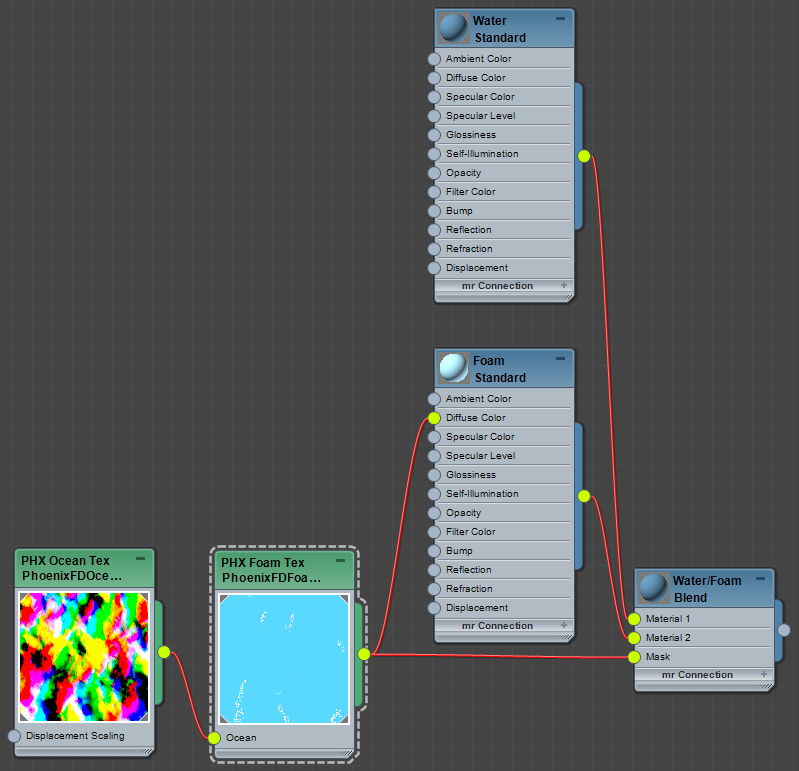Select the PHX Ocean Tex colorful thumbnail
Image resolution: width=799 pixels, height=771 pixels.
84,657
